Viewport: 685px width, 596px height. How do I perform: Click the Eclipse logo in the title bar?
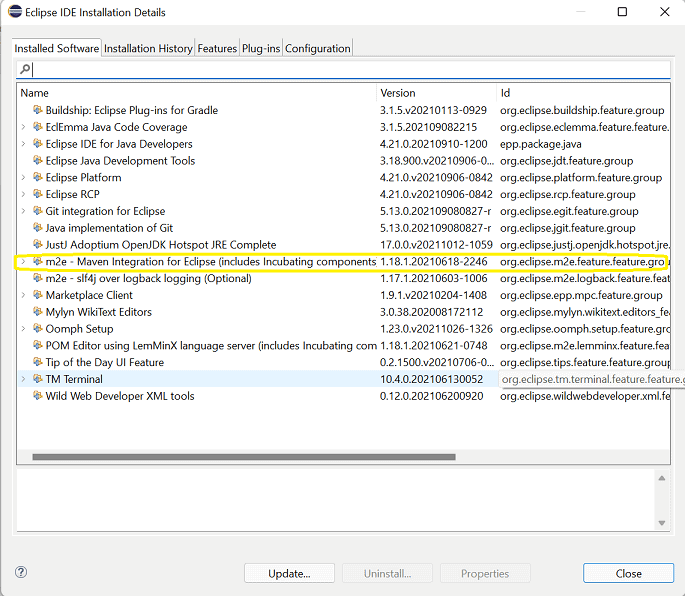coord(15,11)
